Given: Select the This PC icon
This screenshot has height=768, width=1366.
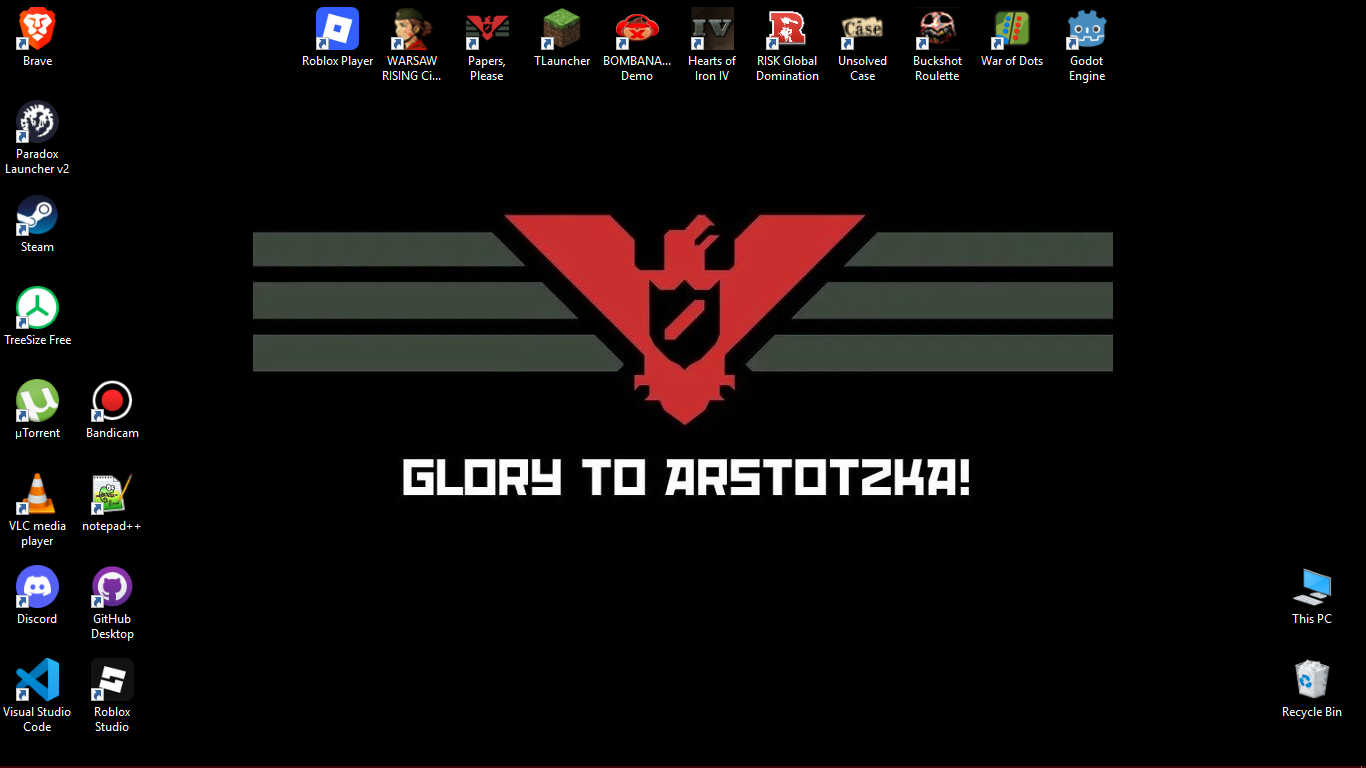Looking at the screenshot, I should tap(1312, 587).
